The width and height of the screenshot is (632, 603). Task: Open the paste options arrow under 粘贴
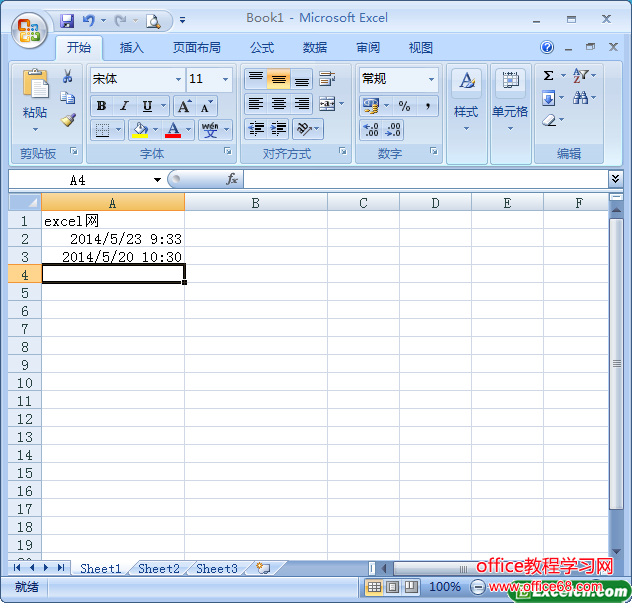click(x=35, y=129)
